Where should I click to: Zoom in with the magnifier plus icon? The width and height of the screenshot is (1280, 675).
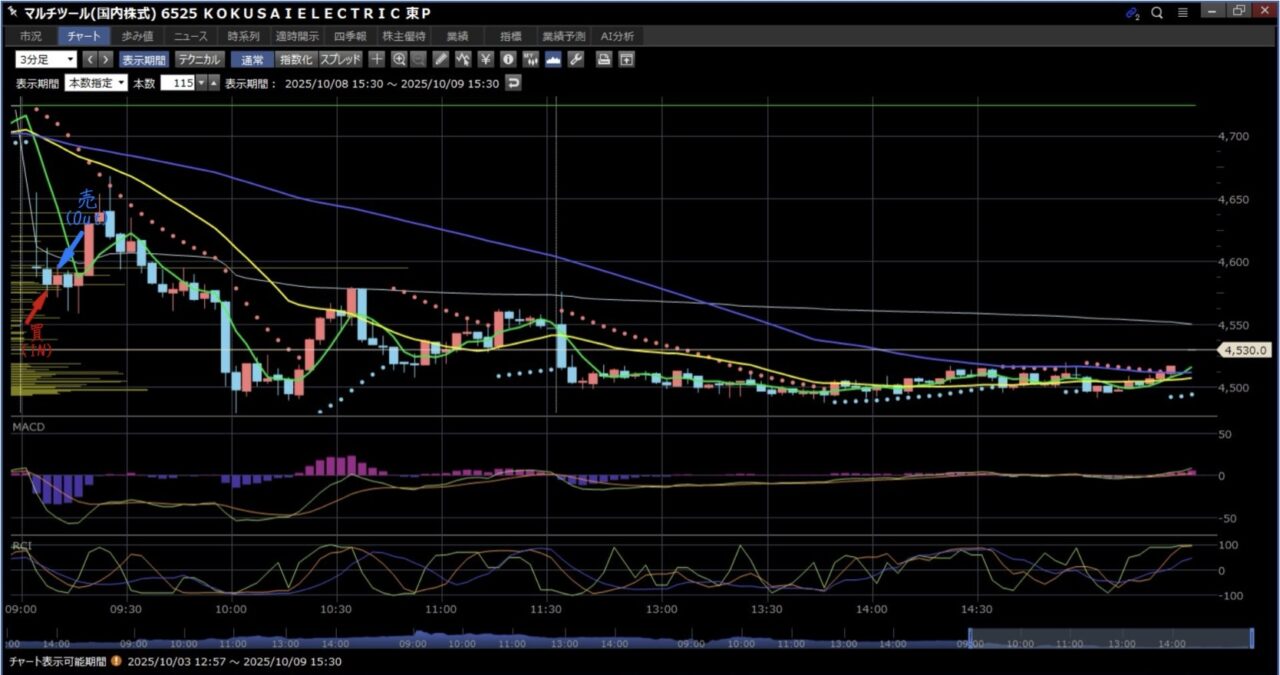pos(399,59)
